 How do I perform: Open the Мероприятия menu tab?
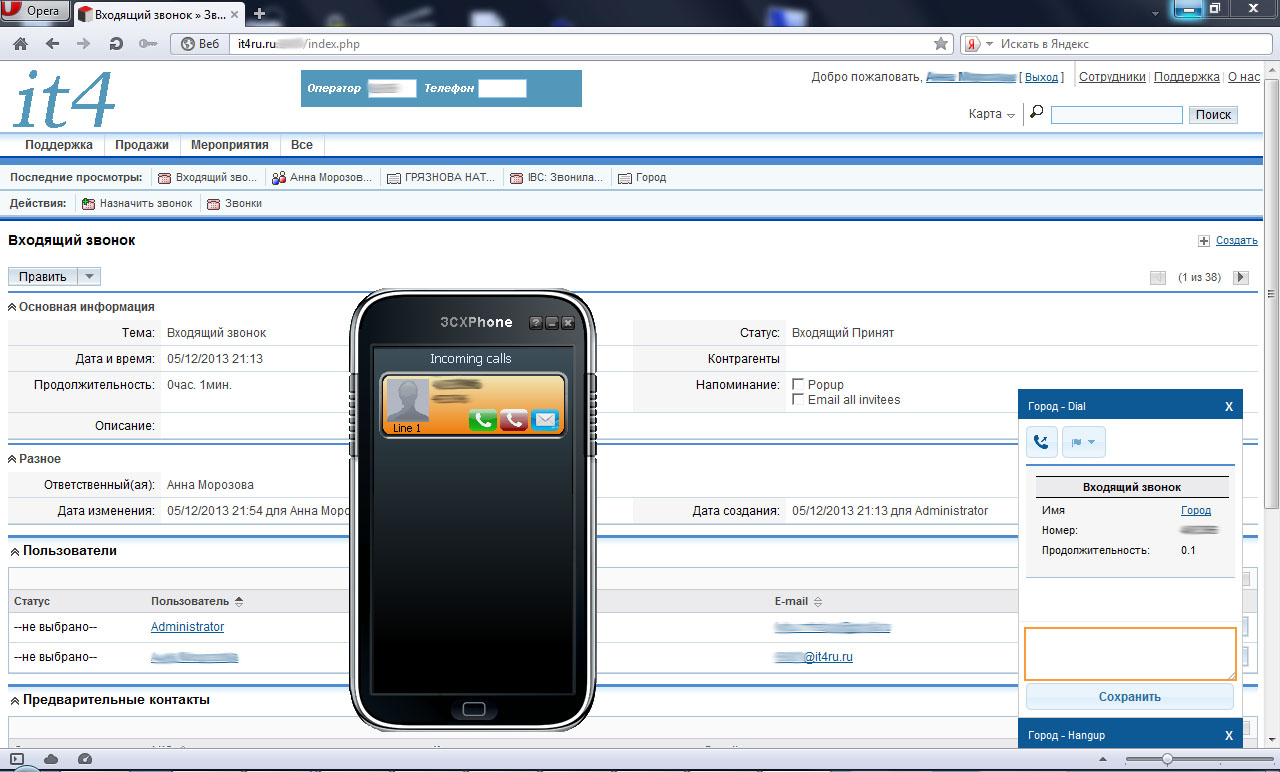230,145
